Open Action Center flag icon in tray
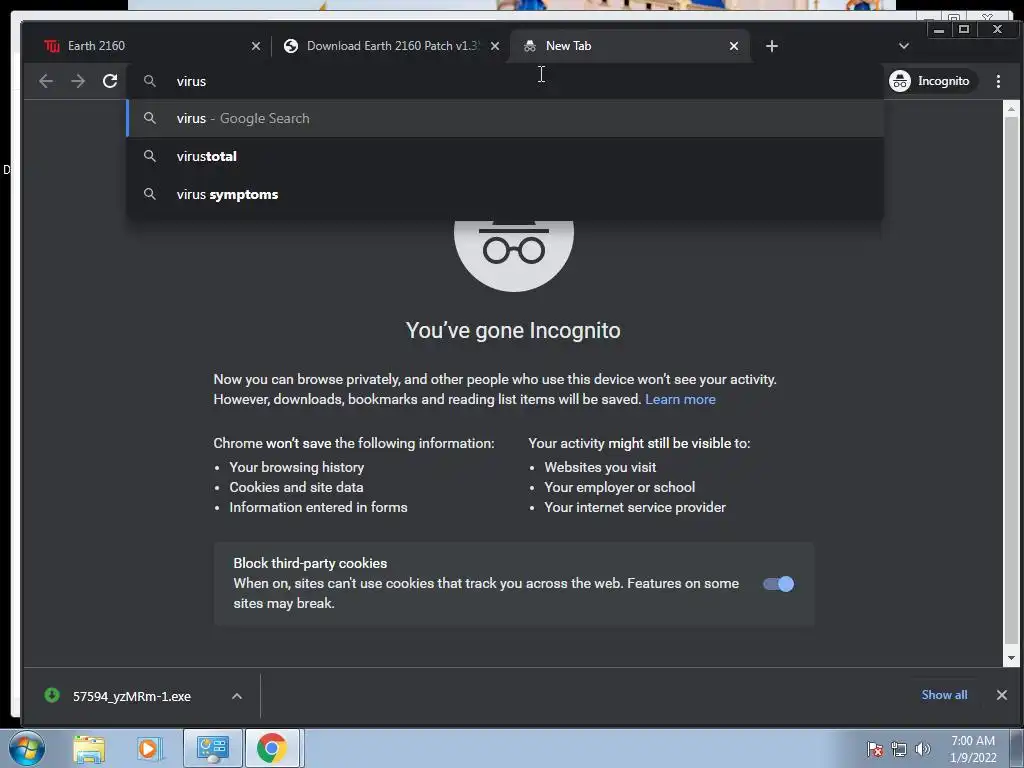The height and width of the screenshot is (768, 1024). tap(874, 749)
